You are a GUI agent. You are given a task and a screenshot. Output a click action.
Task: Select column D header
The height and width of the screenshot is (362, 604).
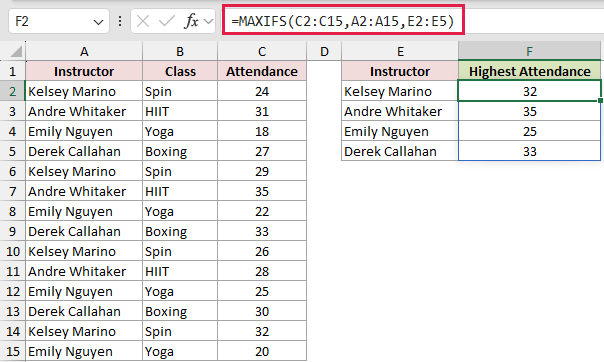(324, 51)
